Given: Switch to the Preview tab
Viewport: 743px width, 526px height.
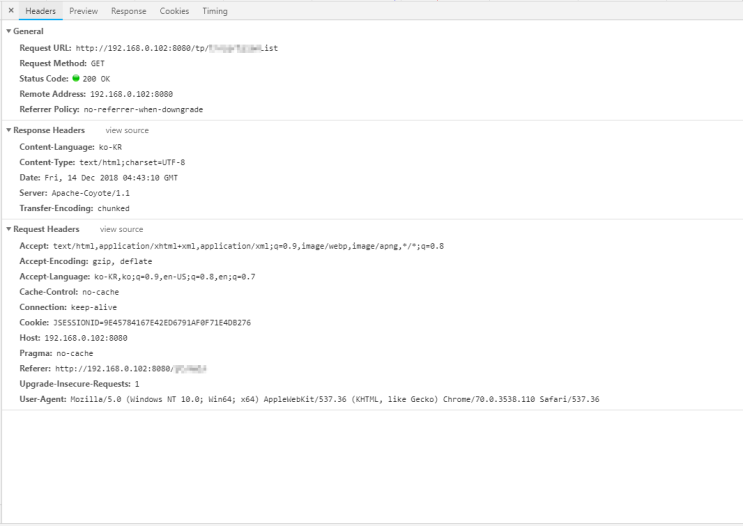Looking at the screenshot, I should click(x=83, y=11).
